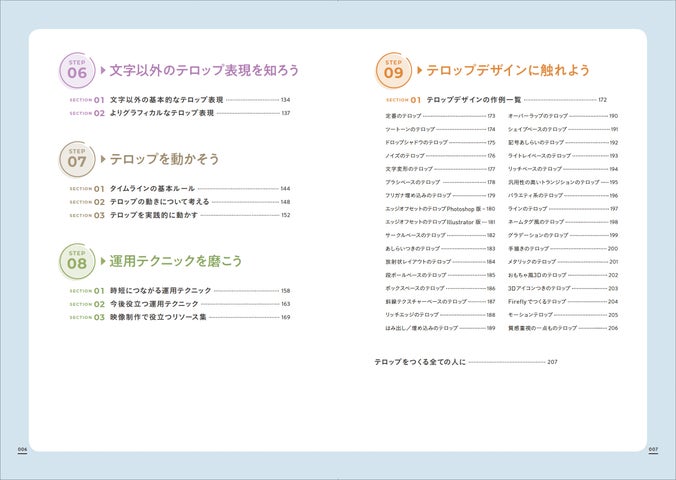Click page number 207
Viewport: 676px width, 480px height.
552,362
